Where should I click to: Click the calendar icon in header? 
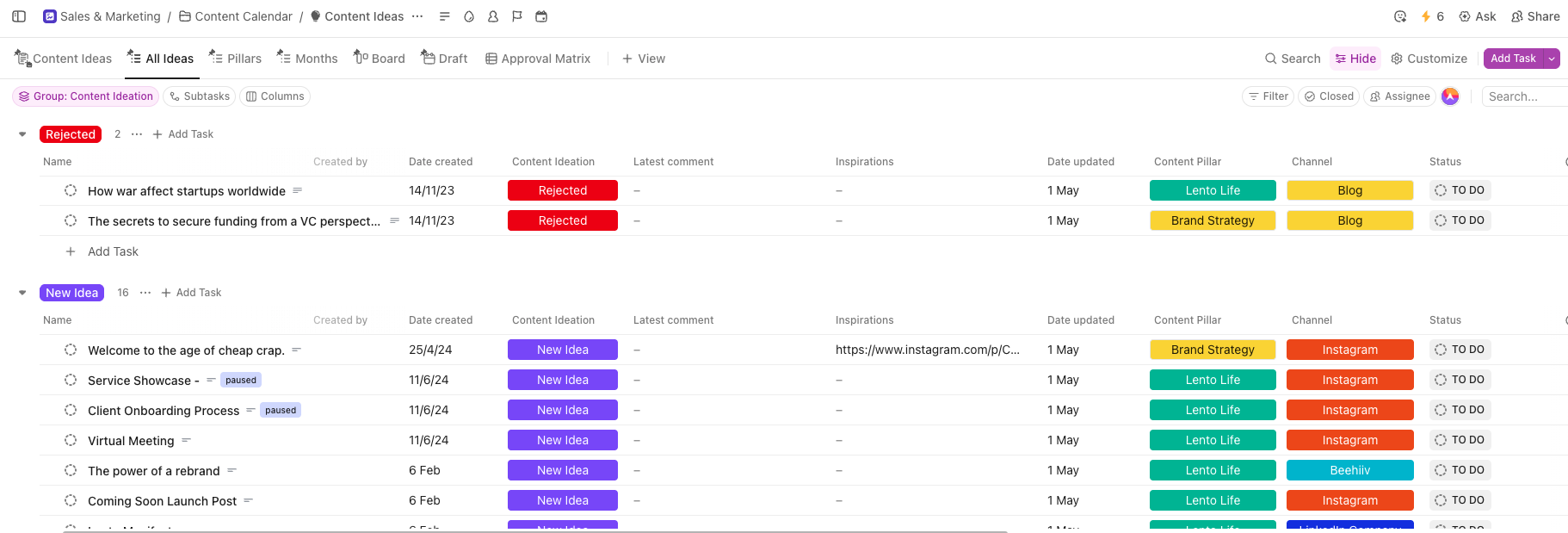click(x=541, y=16)
